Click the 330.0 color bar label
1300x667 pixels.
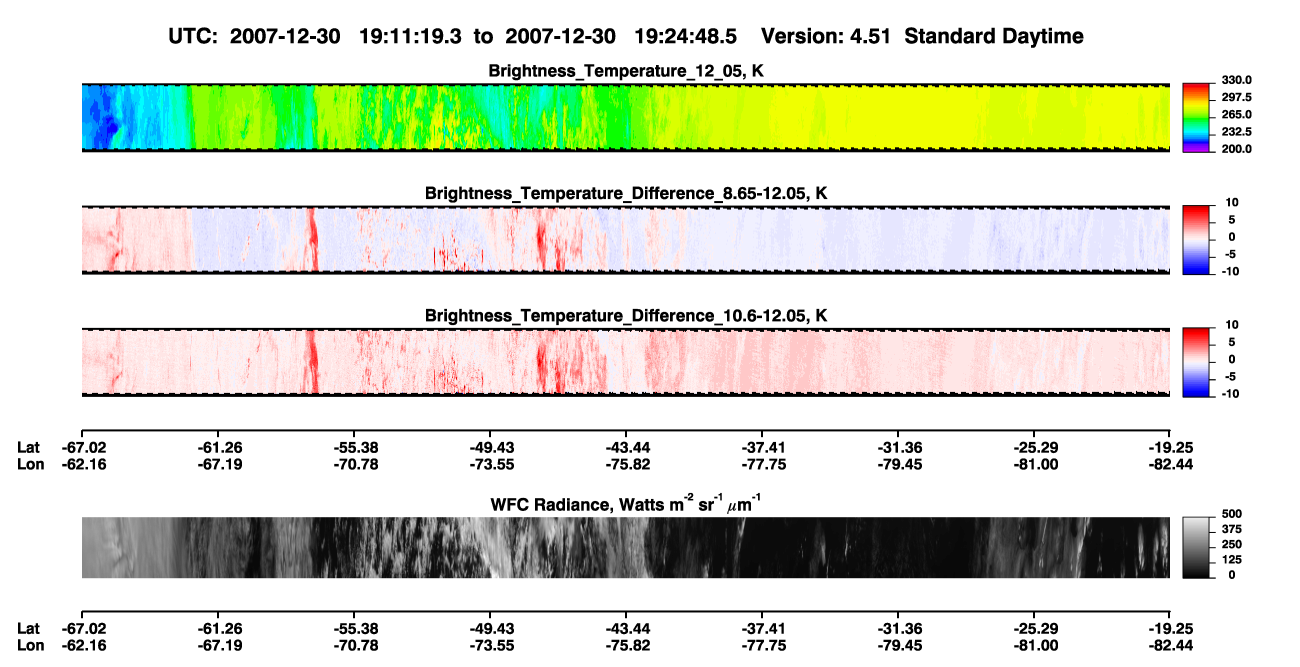1237,80
